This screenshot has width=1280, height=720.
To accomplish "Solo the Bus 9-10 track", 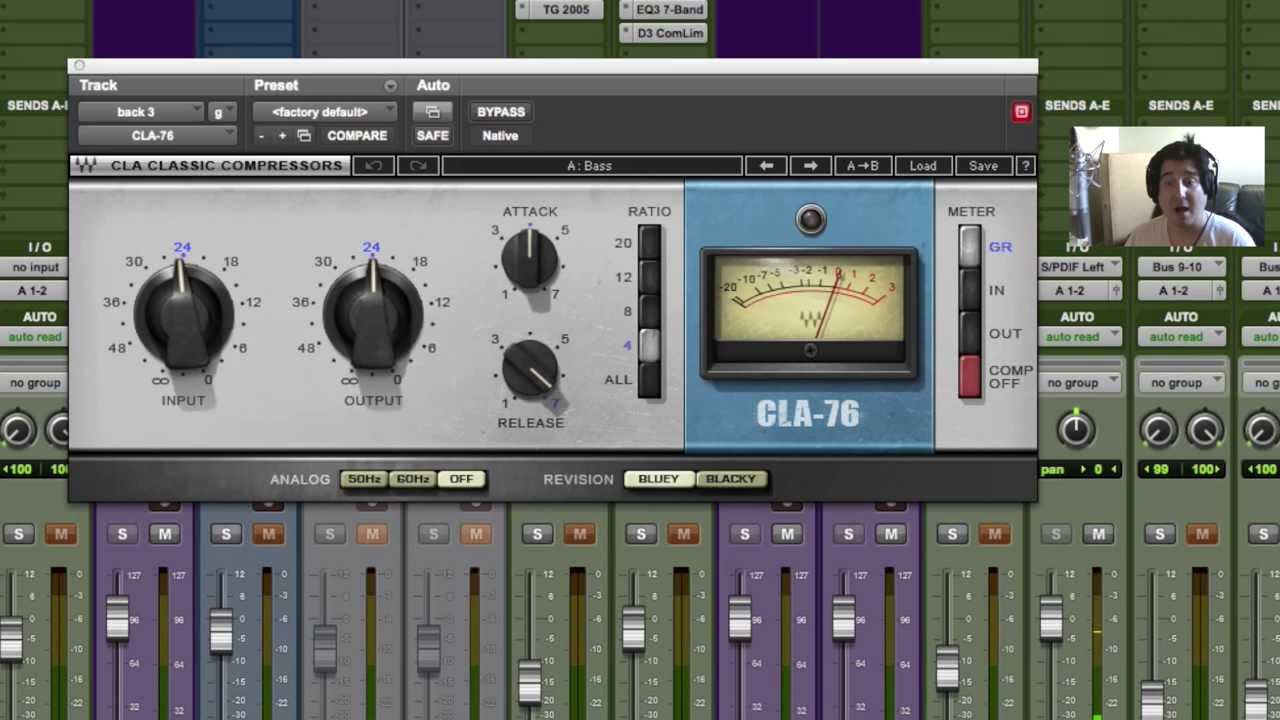I will (x=1160, y=535).
